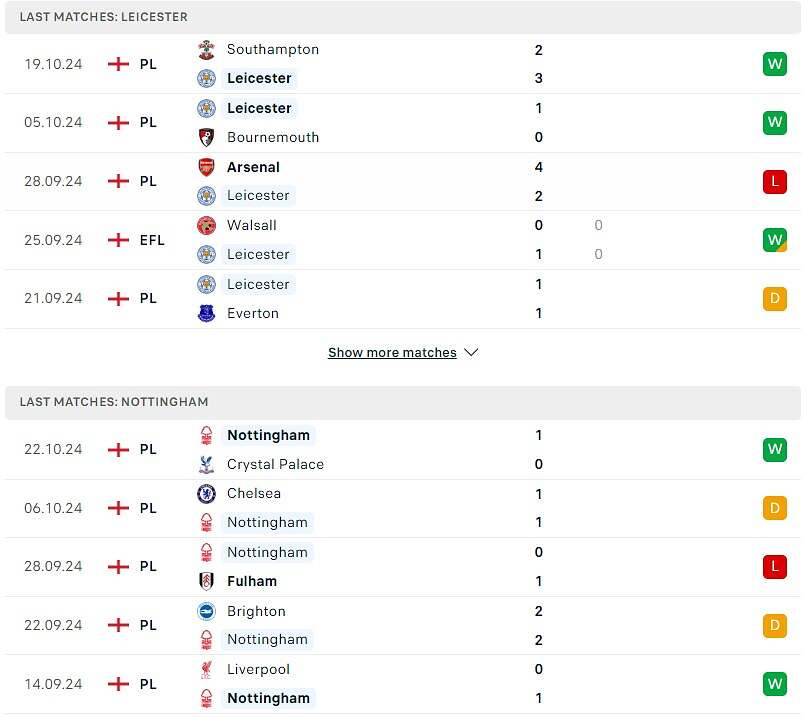Expand list with Show more matches

392,353
